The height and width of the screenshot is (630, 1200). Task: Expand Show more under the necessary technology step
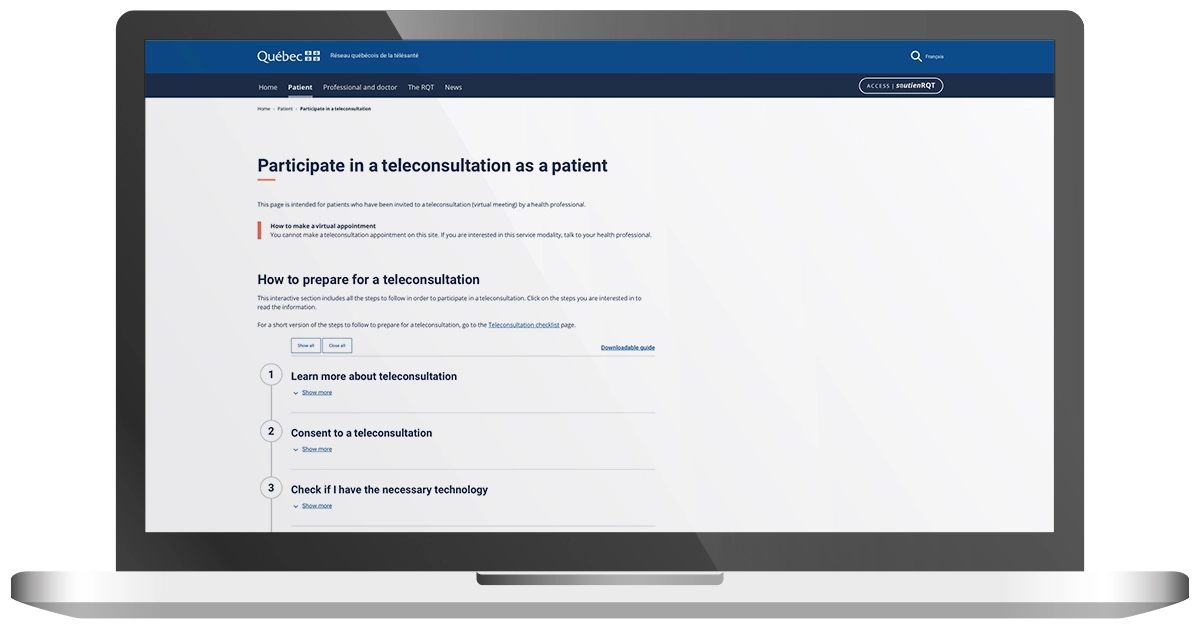pos(316,505)
